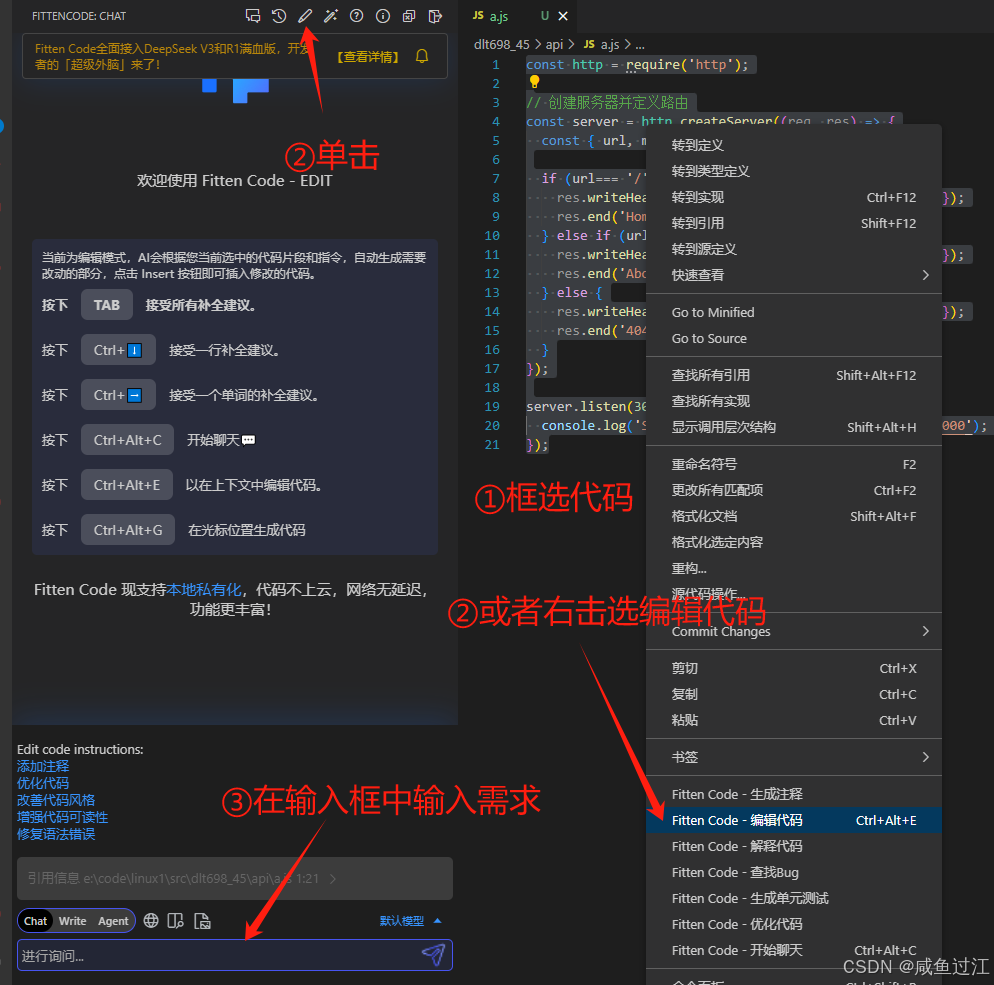Image resolution: width=994 pixels, height=985 pixels.
Task: Click the JS icon on a.js tab
Action: point(479,16)
